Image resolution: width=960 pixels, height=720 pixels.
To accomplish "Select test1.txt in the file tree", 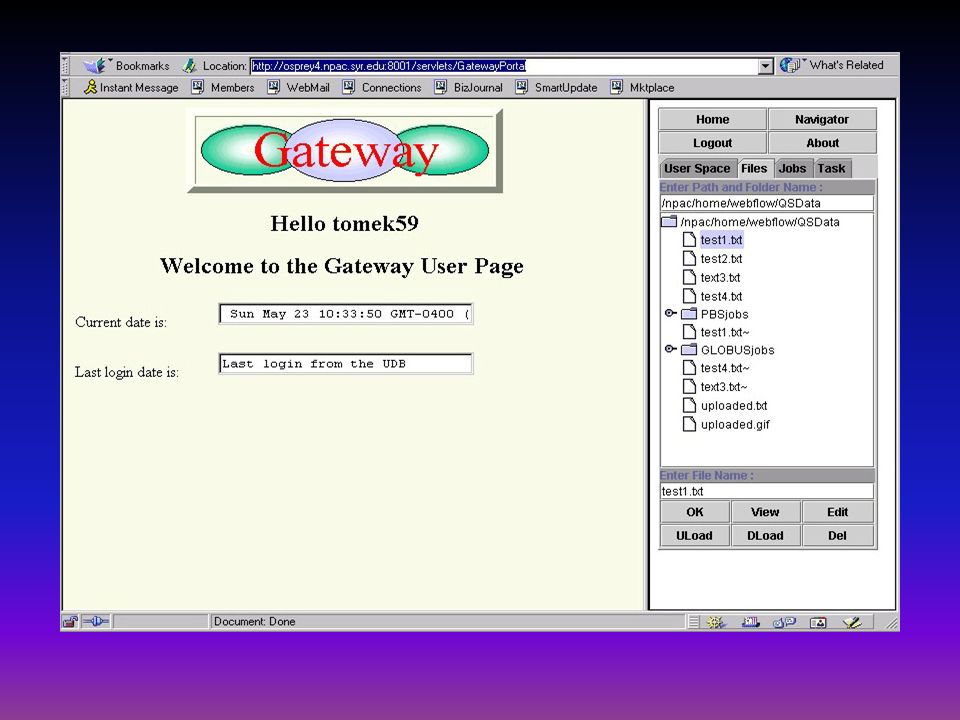I will click(x=721, y=239).
